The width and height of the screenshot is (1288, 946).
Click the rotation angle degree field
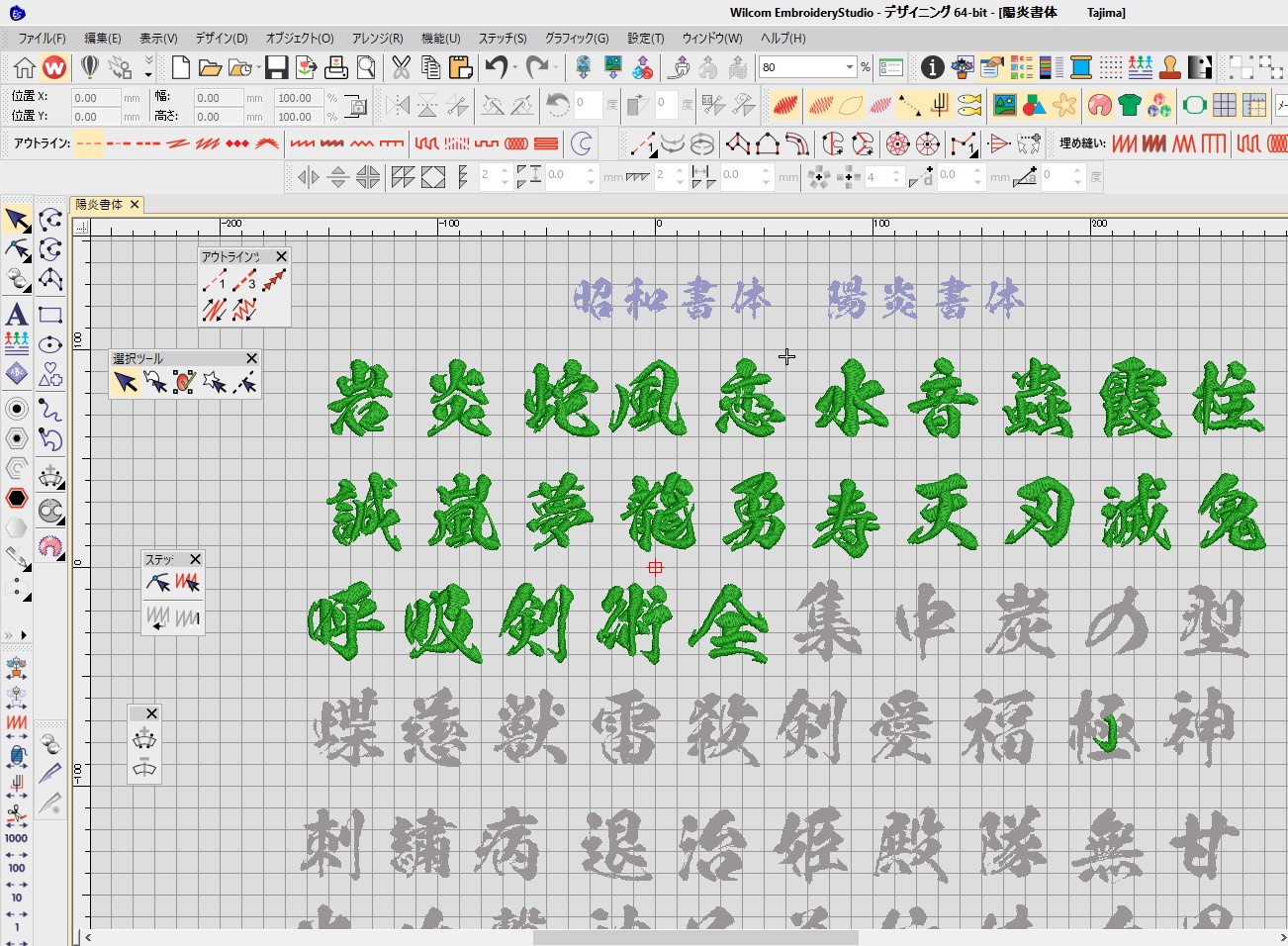(x=589, y=103)
